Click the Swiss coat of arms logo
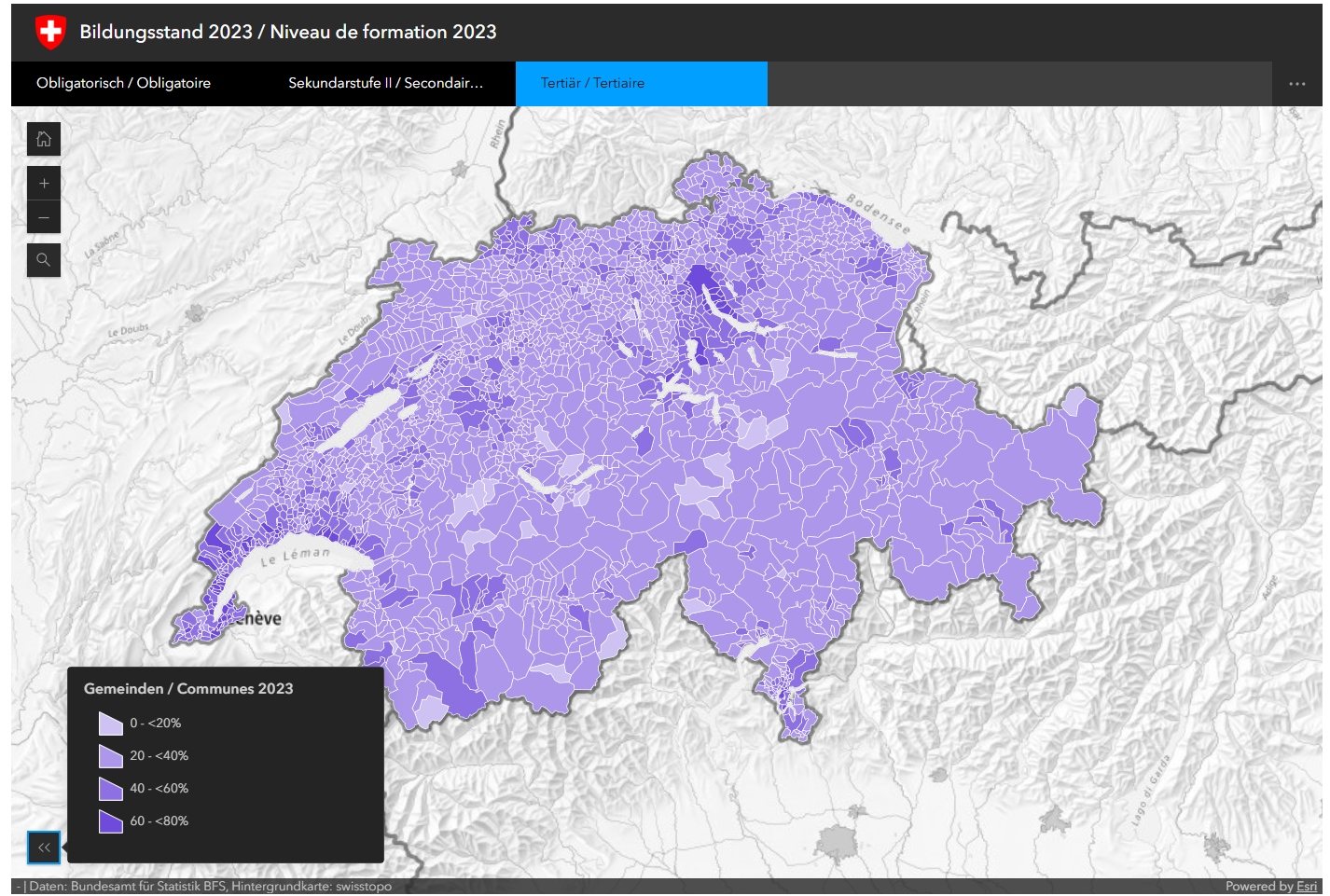Image resolution: width=1330 pixels, height=896 pixels. (x=50, y=32)
